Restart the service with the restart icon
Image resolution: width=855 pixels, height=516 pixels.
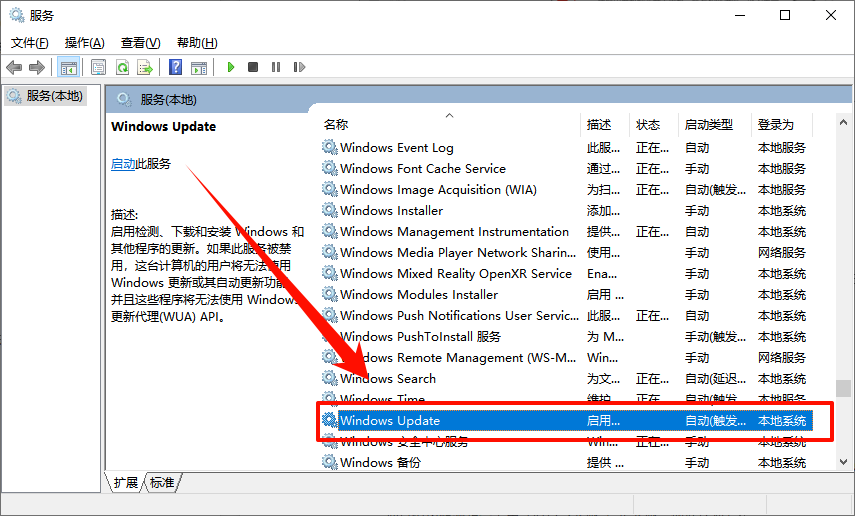[299, 67]
